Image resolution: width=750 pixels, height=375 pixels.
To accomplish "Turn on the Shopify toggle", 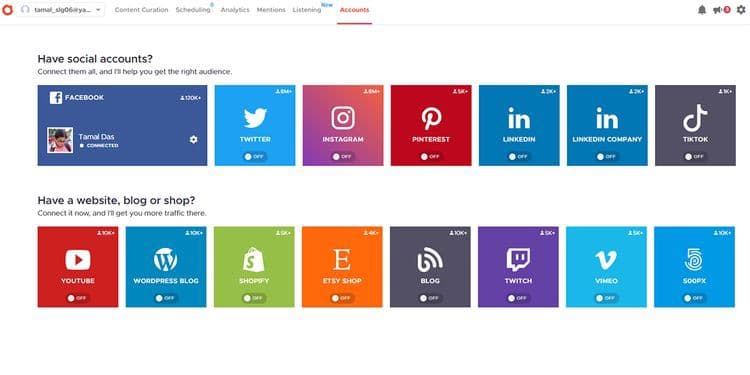I will point(254,298).
